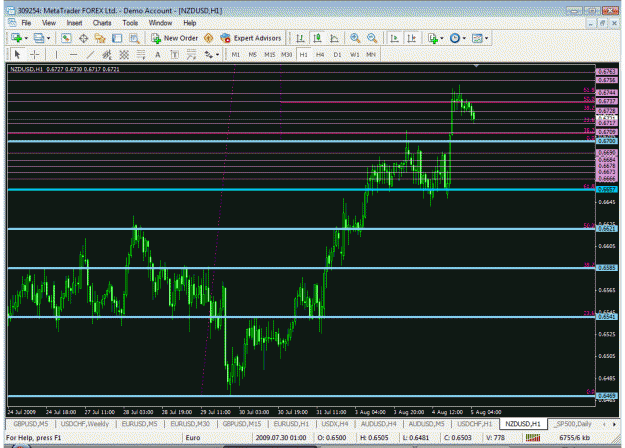This screenshot has height=448, width=625.
Task: Click the chart shift triangle marker
Action: point(476,66)
